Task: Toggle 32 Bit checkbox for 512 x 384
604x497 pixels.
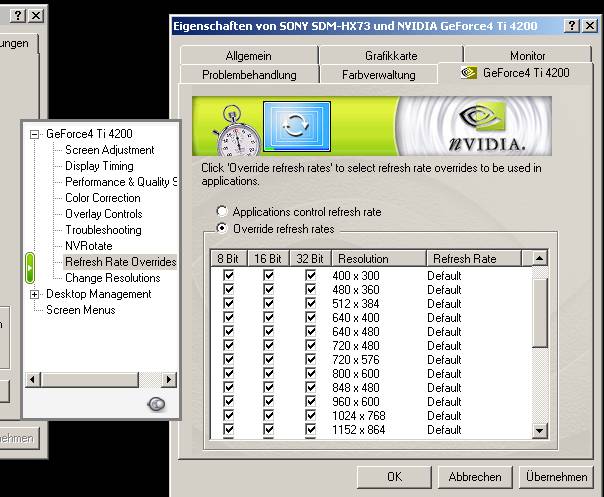Action: [310, 303]
